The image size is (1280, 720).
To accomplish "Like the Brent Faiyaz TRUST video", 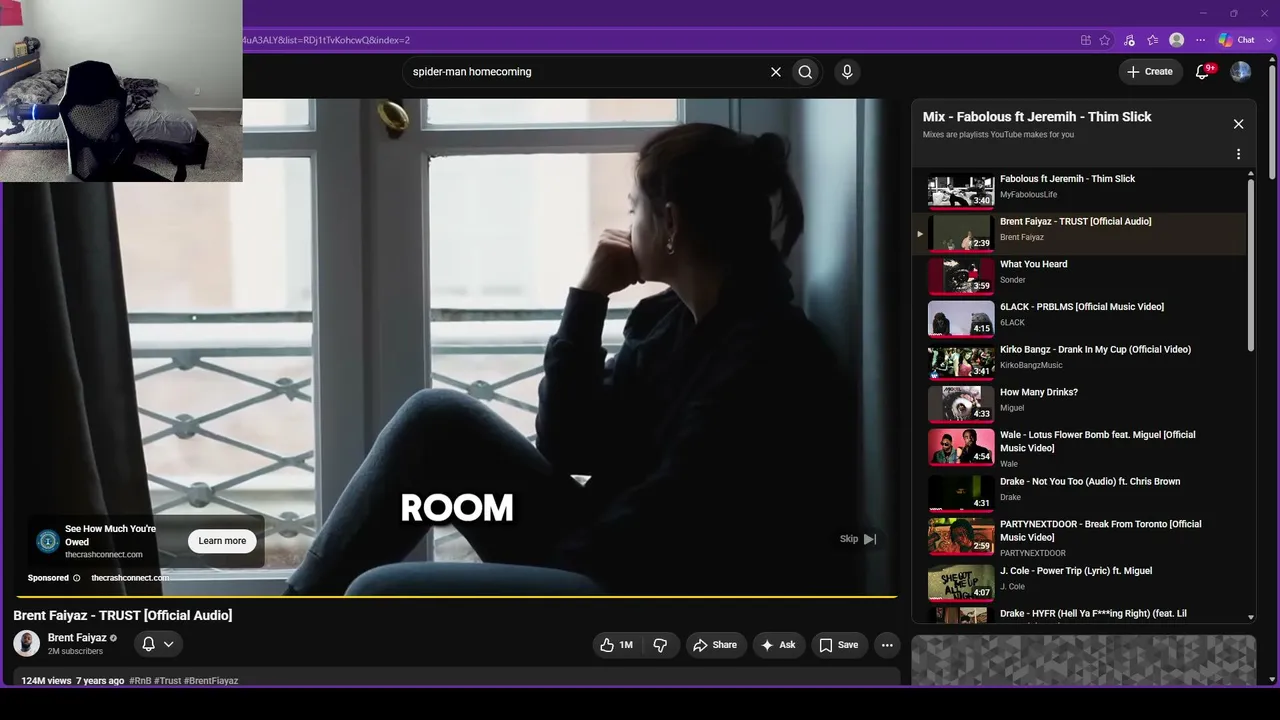I will [616, 645].
